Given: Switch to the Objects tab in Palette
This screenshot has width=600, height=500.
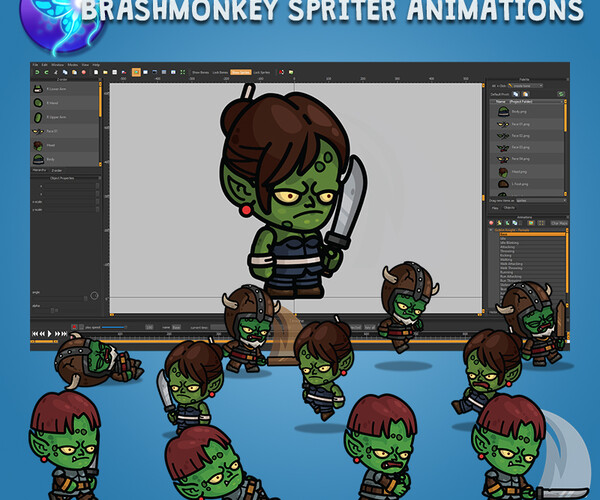Looking at the screenshot, I should point(509,208).
